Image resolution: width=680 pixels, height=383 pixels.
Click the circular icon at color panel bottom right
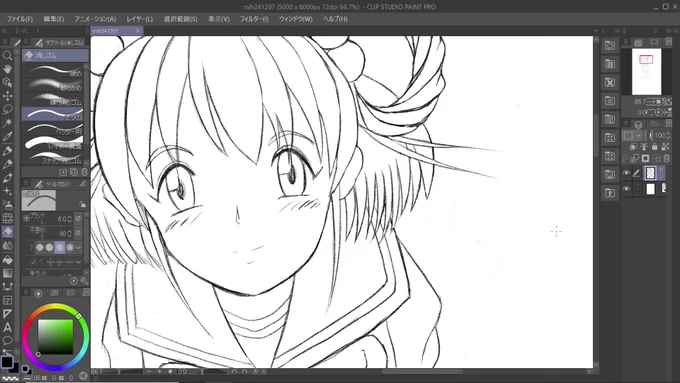point(83,375)
